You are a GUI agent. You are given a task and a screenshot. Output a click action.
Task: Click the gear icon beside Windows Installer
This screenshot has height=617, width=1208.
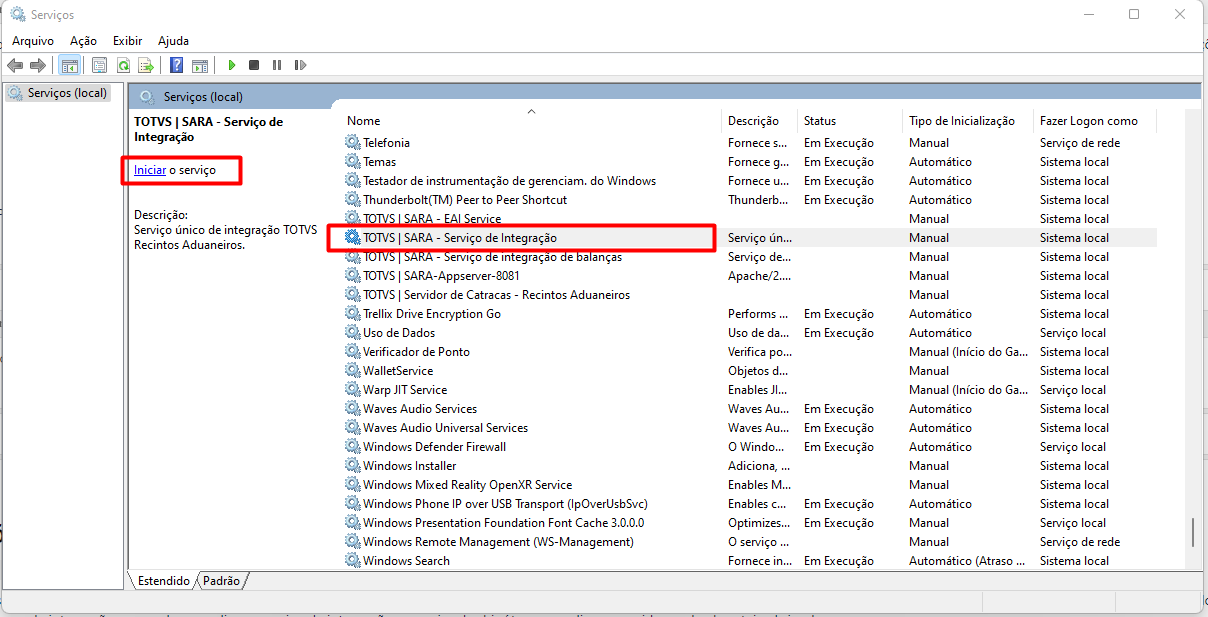[353, 466]
